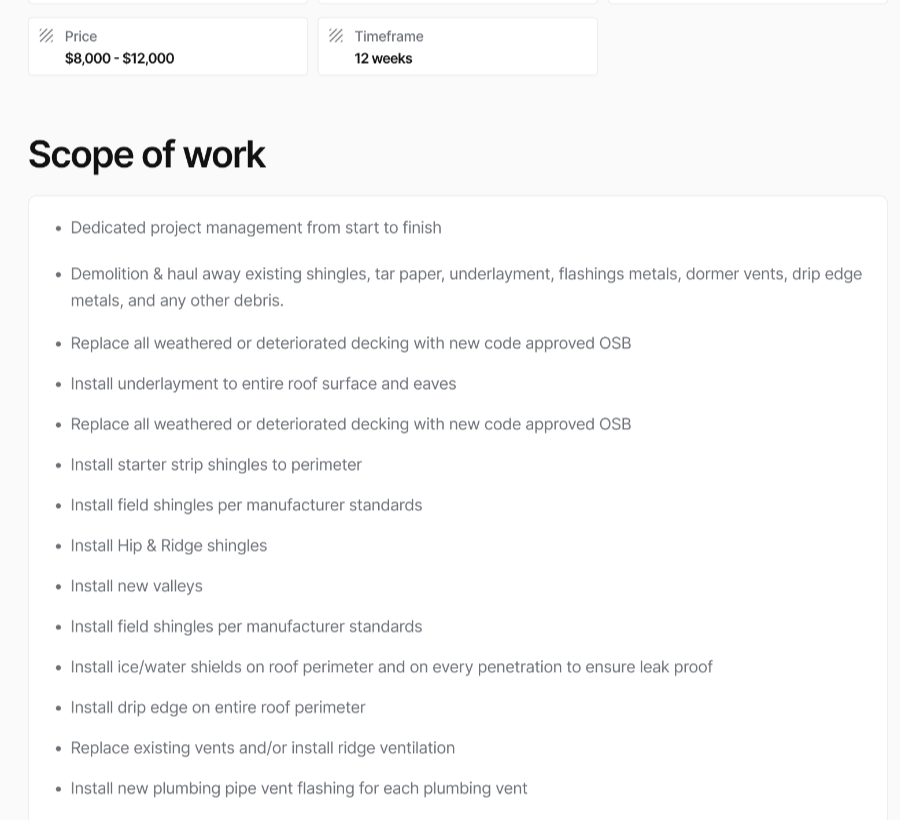Click the striped icon beside Timeframe
The width and height of the screenshot is (900, 820).
(x=336, y=36)
